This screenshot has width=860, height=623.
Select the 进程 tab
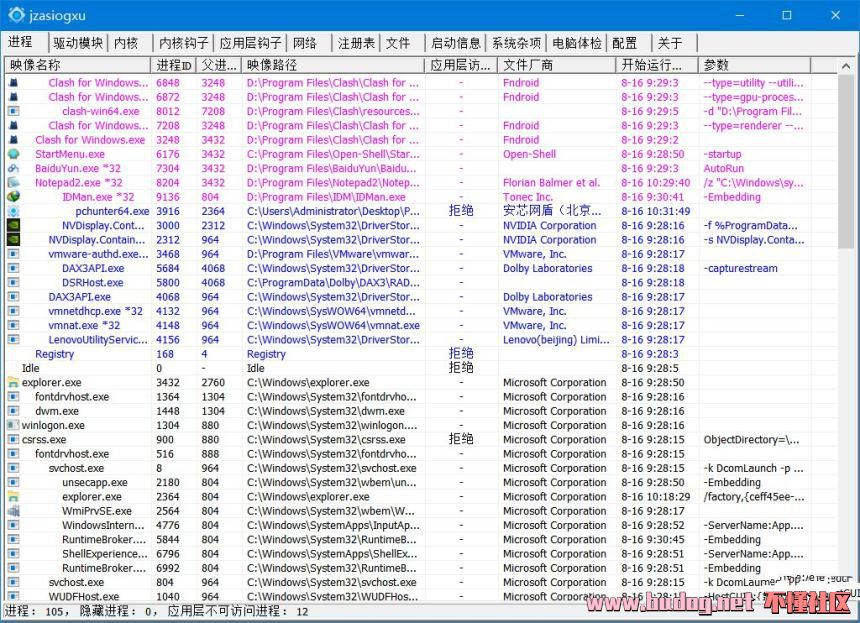coord(21,42)
